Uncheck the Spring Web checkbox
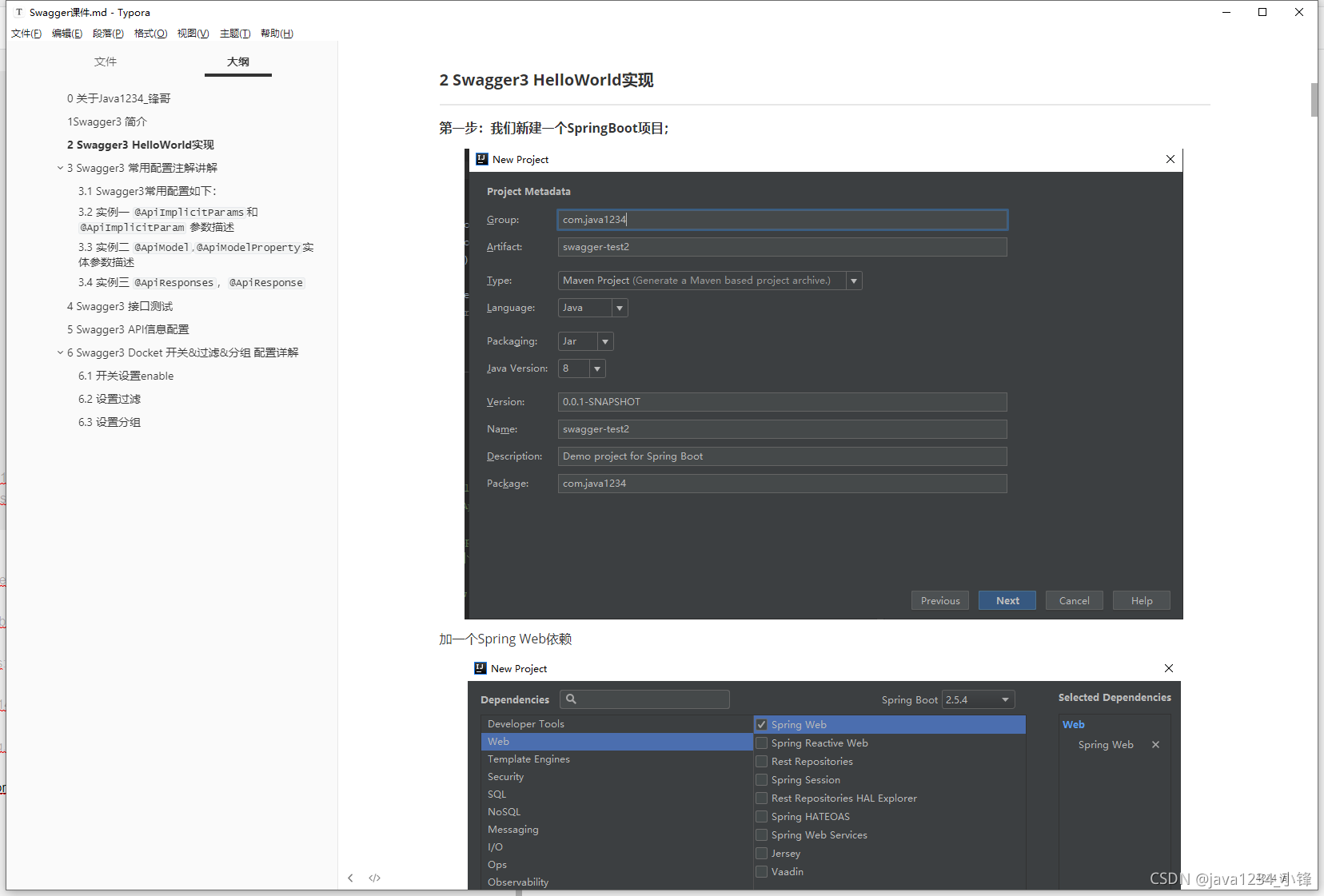The height and width of the screenshot is (896, 1324). [x=762, y=725]
